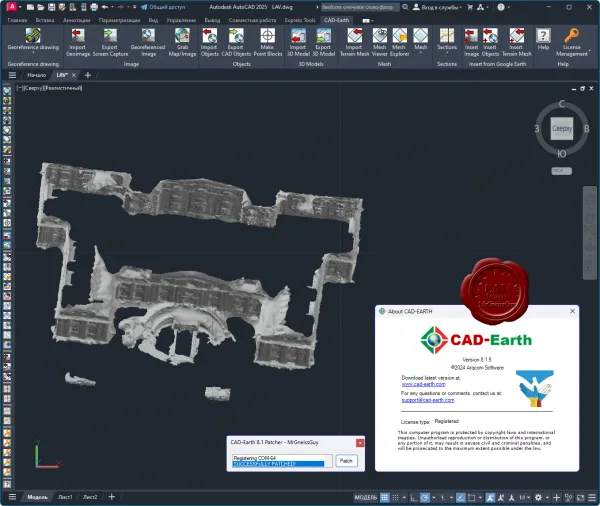
Task: Open sign-in services dropdown
Action: (438, 7)
